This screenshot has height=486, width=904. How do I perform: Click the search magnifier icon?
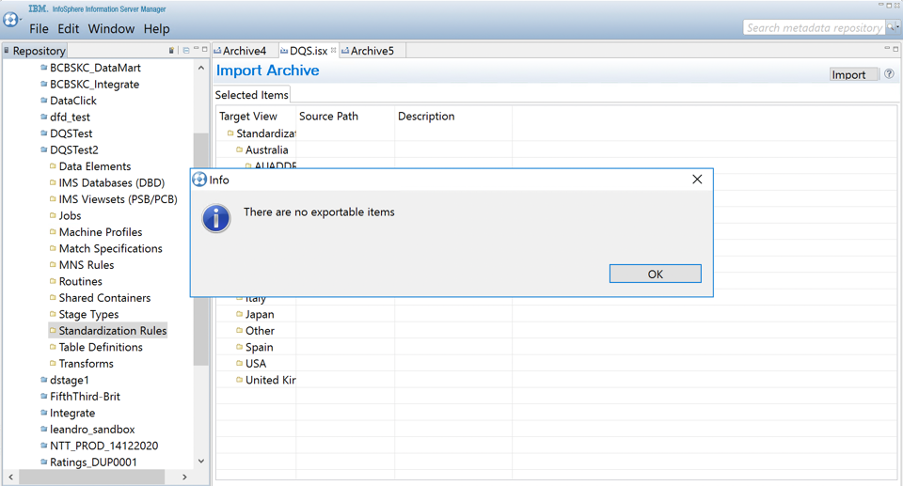[x=892, y=28]
